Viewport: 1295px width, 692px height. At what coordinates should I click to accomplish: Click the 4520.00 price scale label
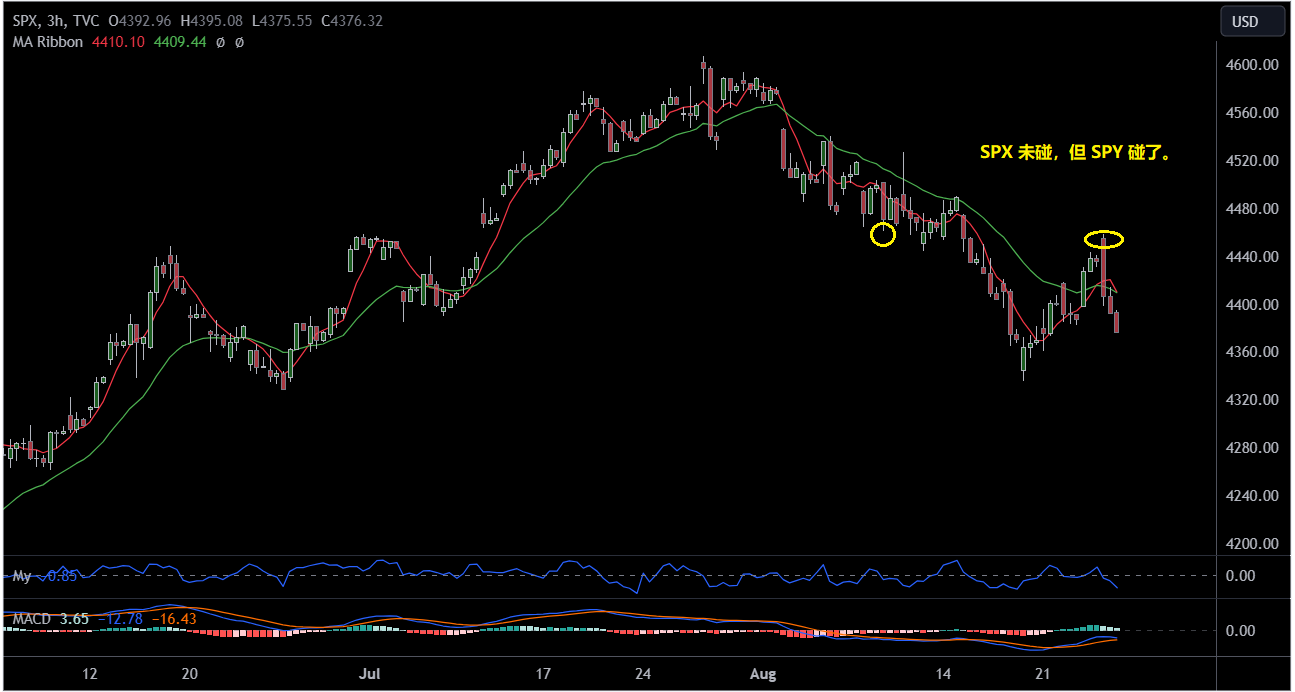click(1251, 161)
